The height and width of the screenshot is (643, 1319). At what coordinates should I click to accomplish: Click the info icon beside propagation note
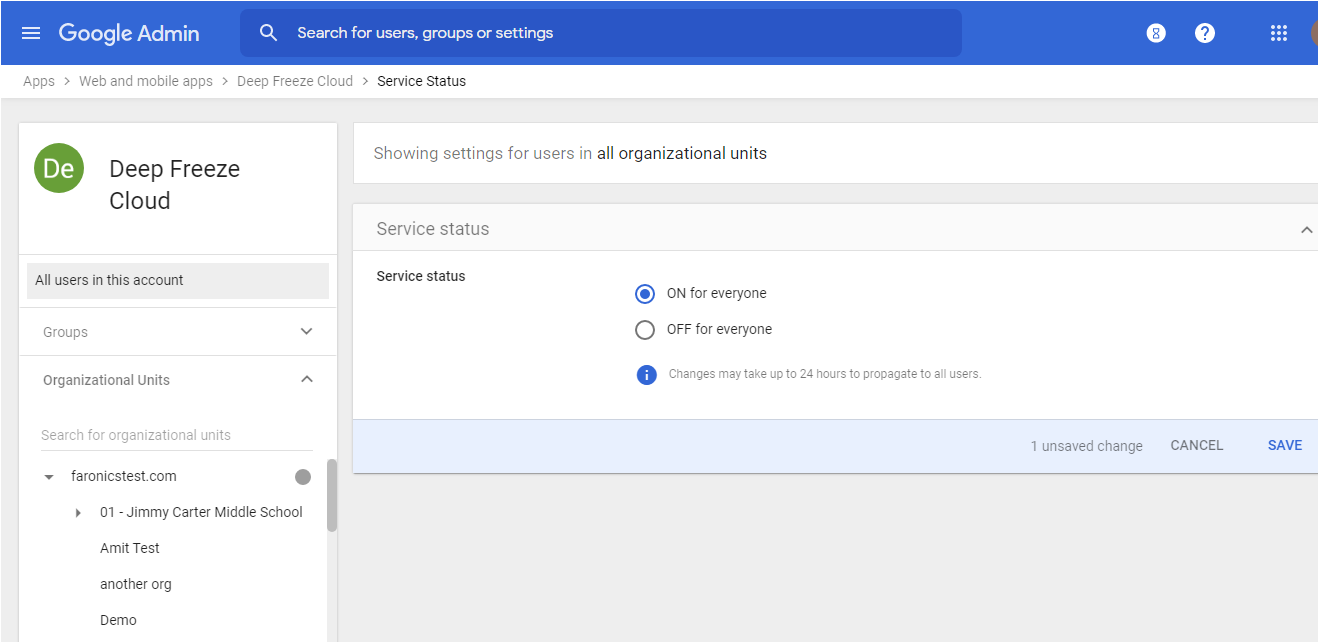[x=646, y=375]
